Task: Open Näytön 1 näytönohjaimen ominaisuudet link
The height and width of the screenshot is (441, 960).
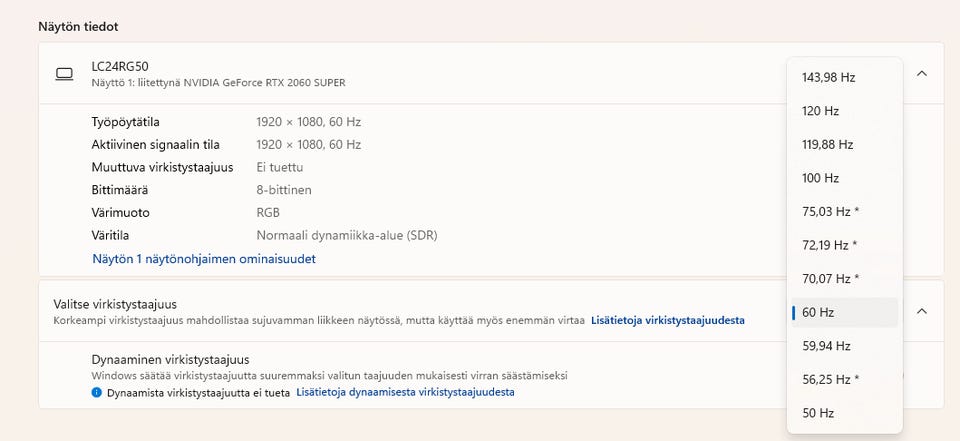Action: tap(204, 258)
